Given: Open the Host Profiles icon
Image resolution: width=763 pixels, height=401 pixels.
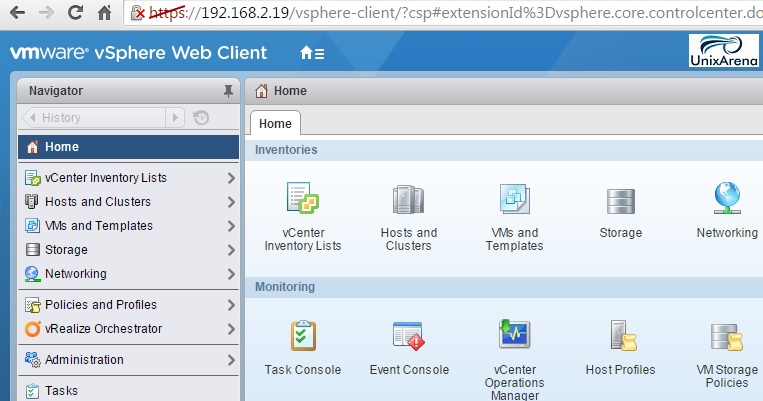Looking at the screenshot, I should [623, 335].
